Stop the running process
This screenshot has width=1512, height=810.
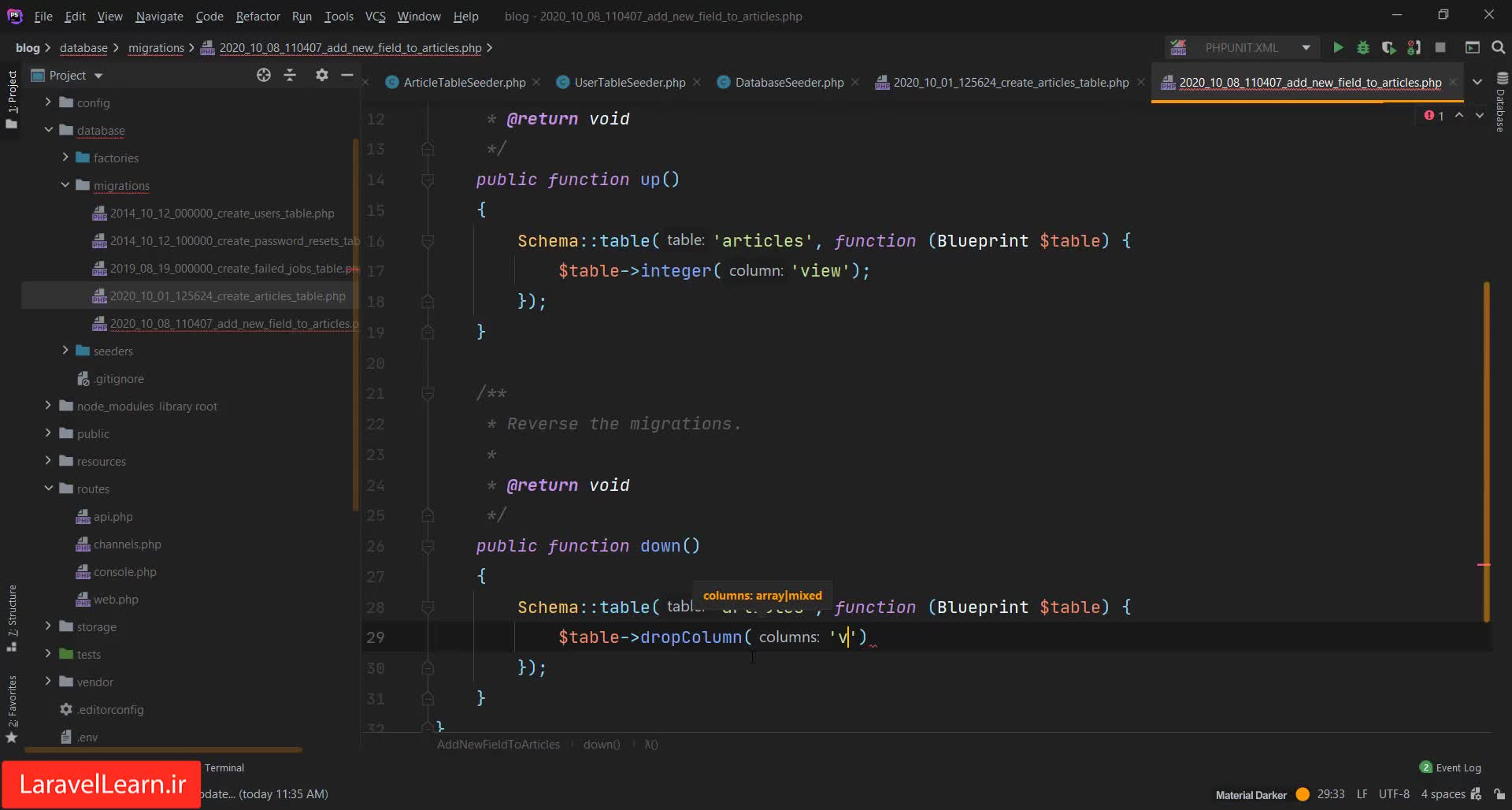1440,48
